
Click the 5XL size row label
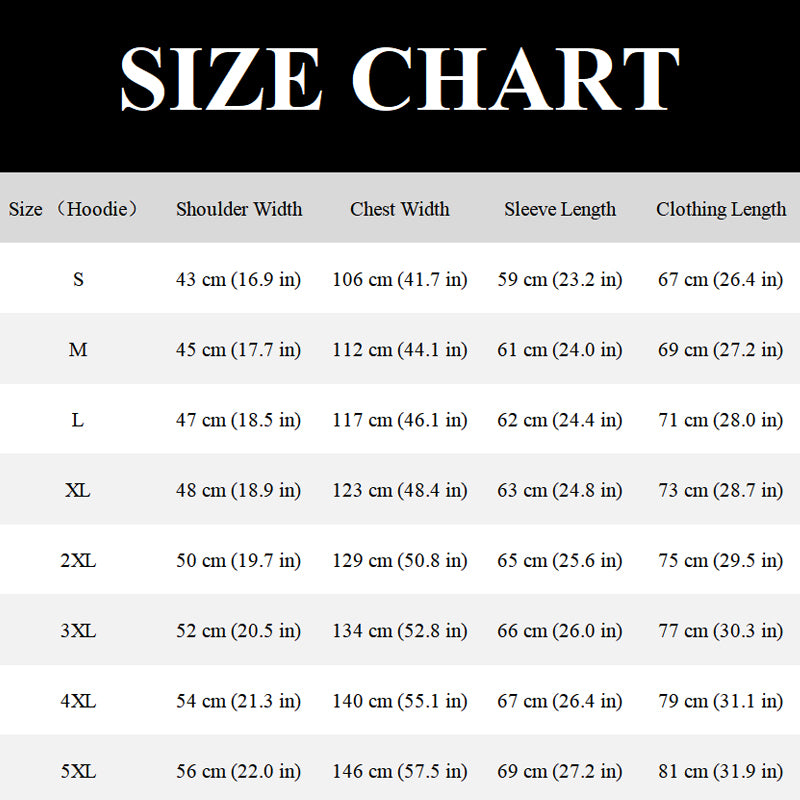78,772
